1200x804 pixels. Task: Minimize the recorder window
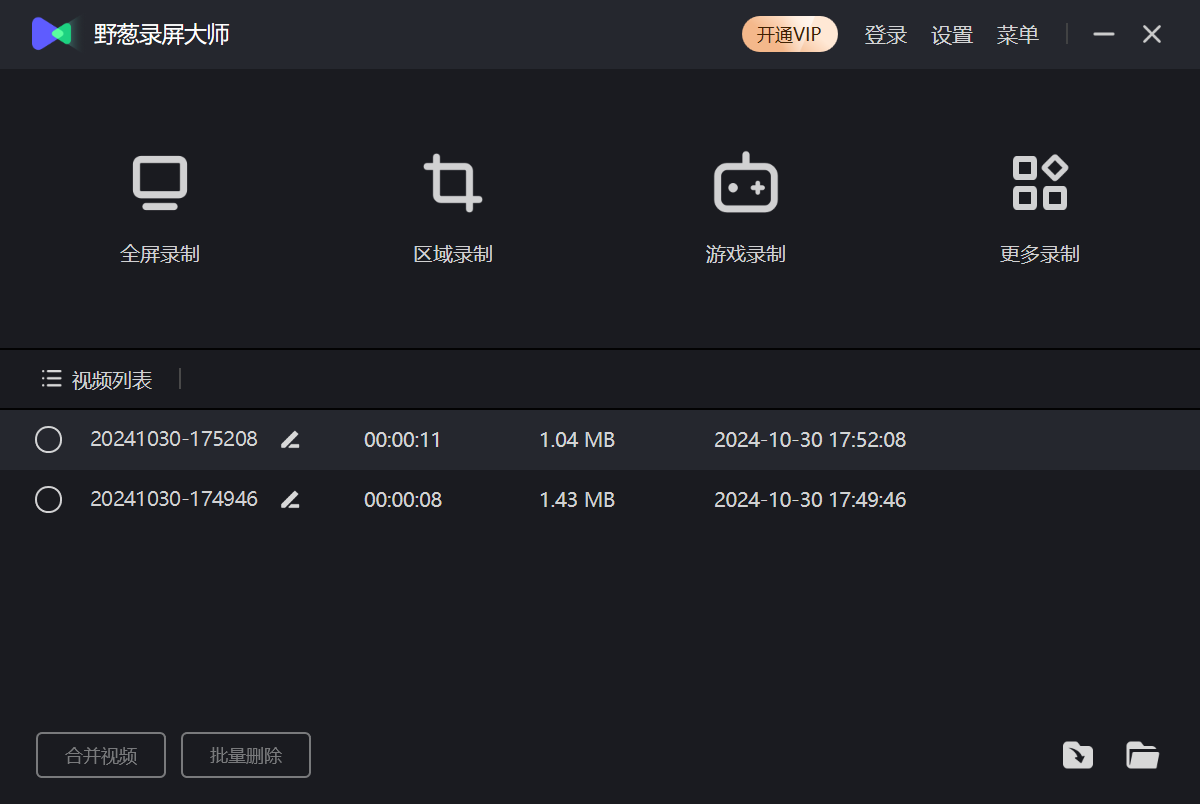1104,35
